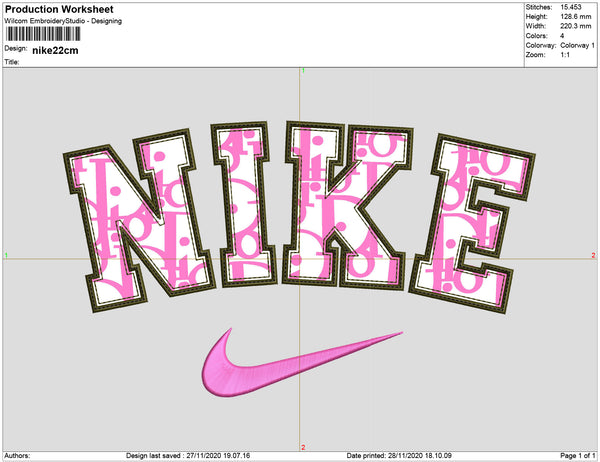This screenshot has width=600, height=462.
Task: Select the height value '128.6 mm'
Action: click(576, 16)
